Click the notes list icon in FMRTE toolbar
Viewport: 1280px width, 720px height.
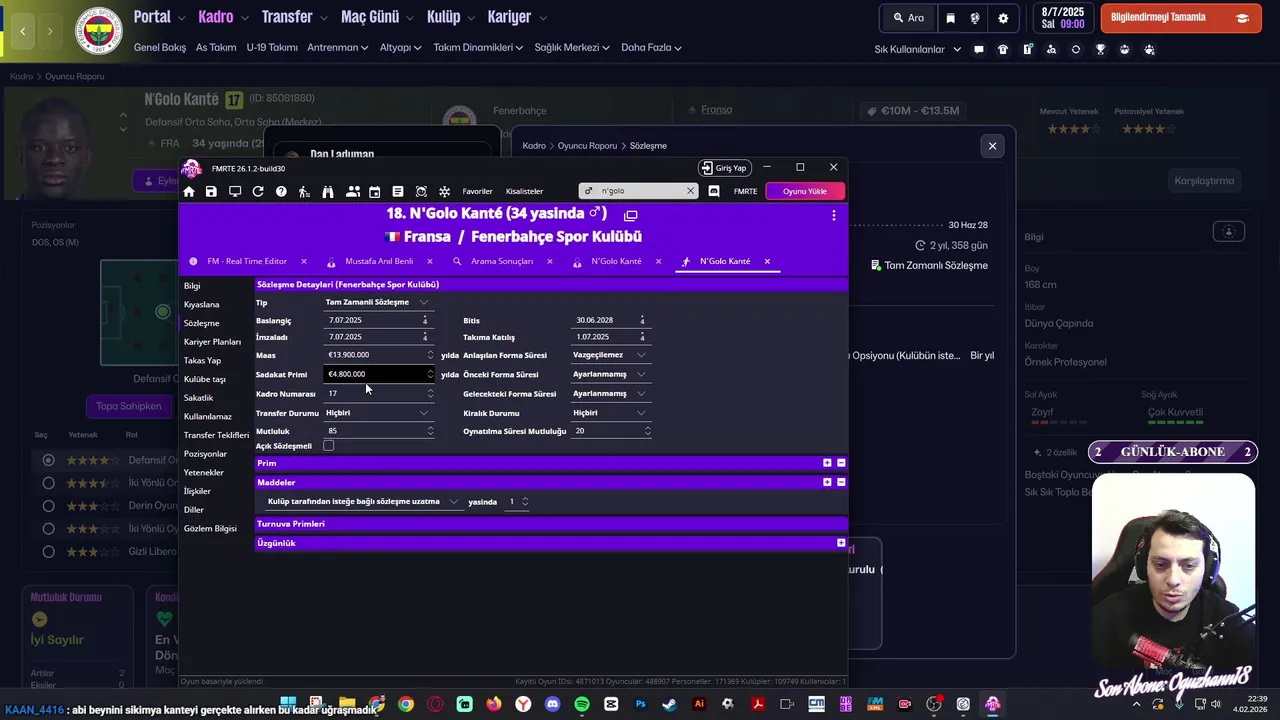(398, 191)
